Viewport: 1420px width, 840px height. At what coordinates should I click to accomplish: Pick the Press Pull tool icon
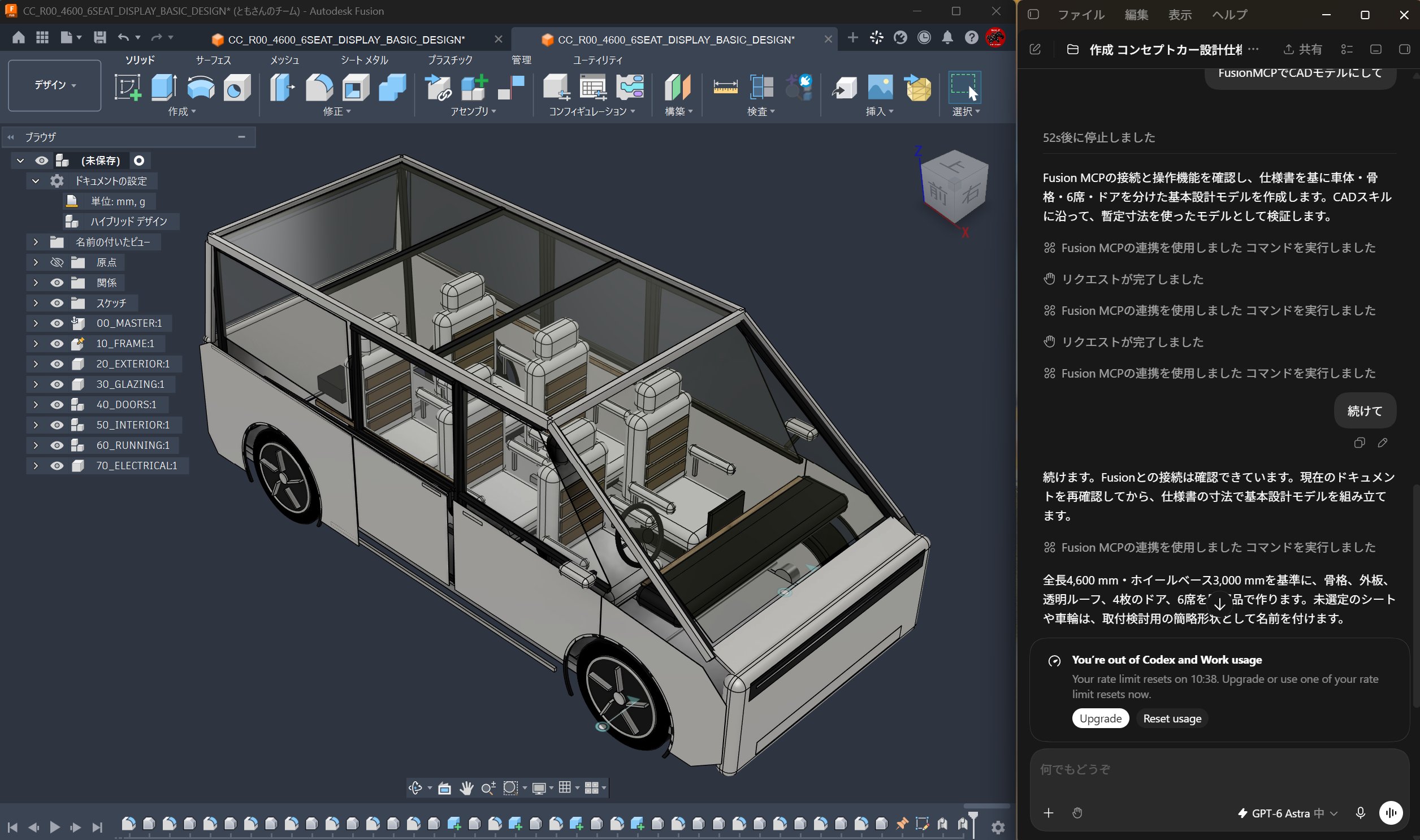pos(283,88)
